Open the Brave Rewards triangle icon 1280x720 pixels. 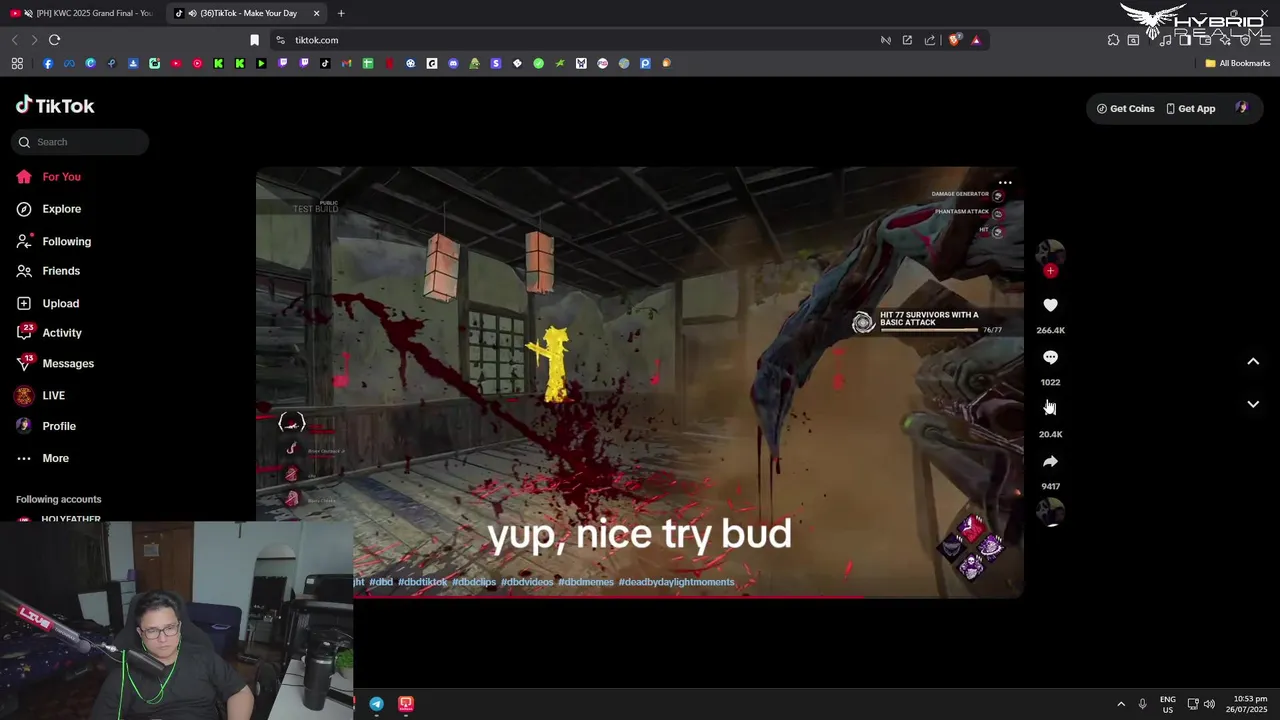pyautogui.click(x=976, y=40)
